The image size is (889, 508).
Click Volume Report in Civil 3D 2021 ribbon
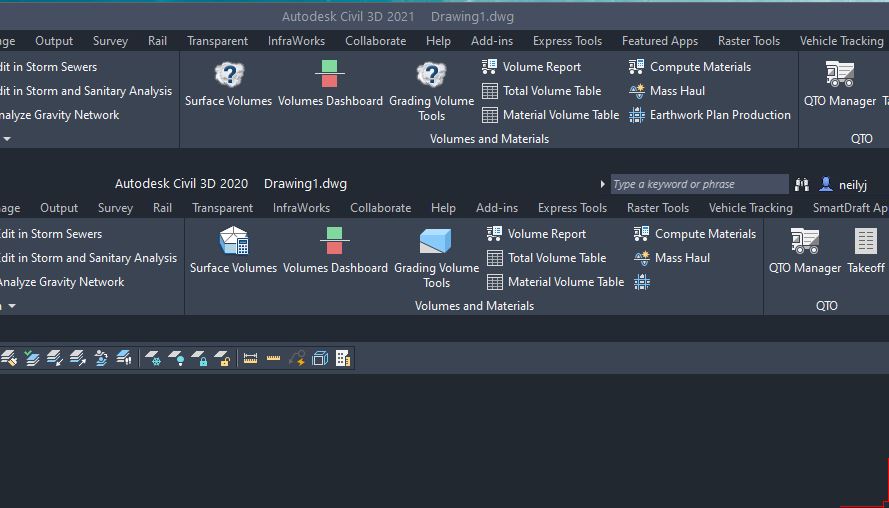click(x=531, y=67)
